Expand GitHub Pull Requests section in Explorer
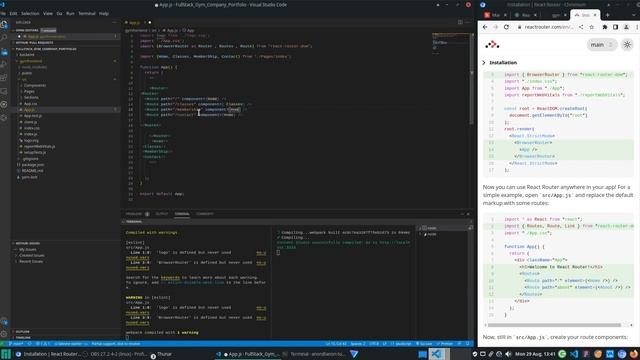 point(34,42)
